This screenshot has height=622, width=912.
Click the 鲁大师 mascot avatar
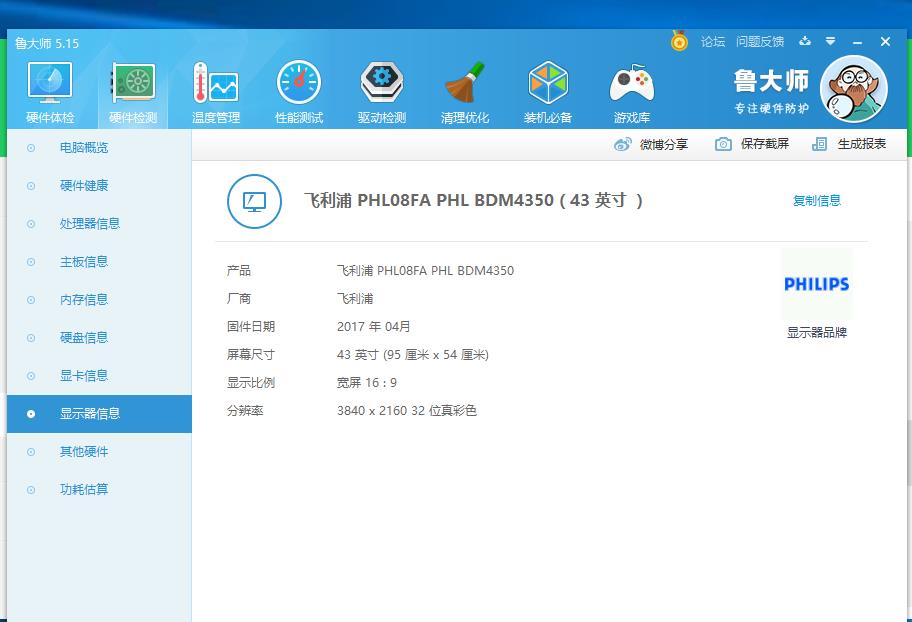coord(853,90)
